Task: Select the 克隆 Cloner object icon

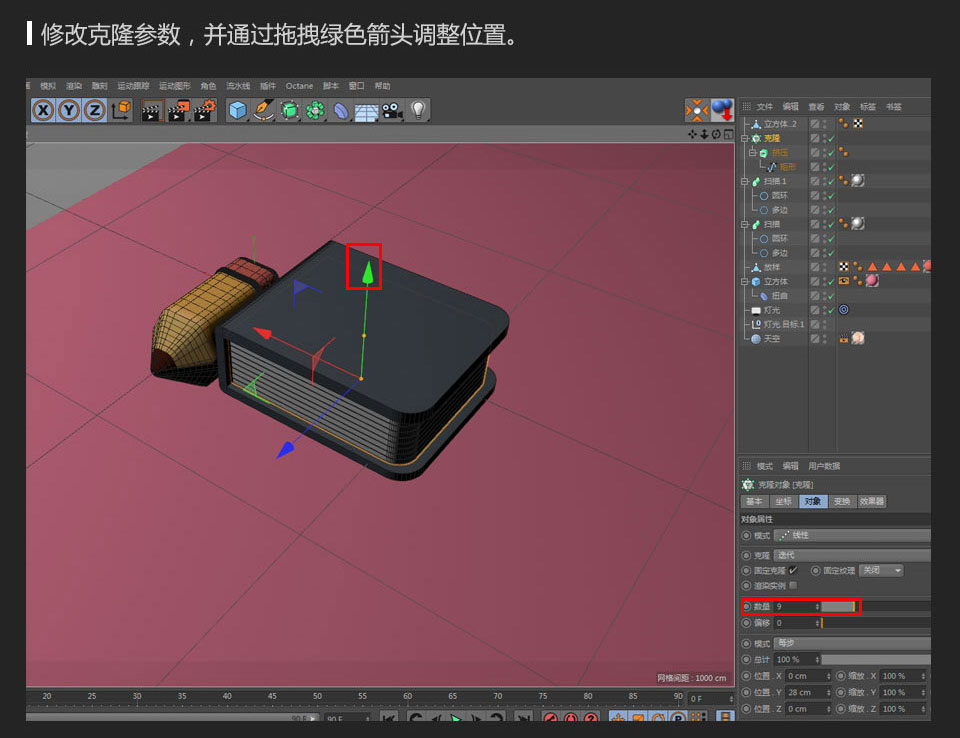Action: pyautogui.click(x=756, y=139)
